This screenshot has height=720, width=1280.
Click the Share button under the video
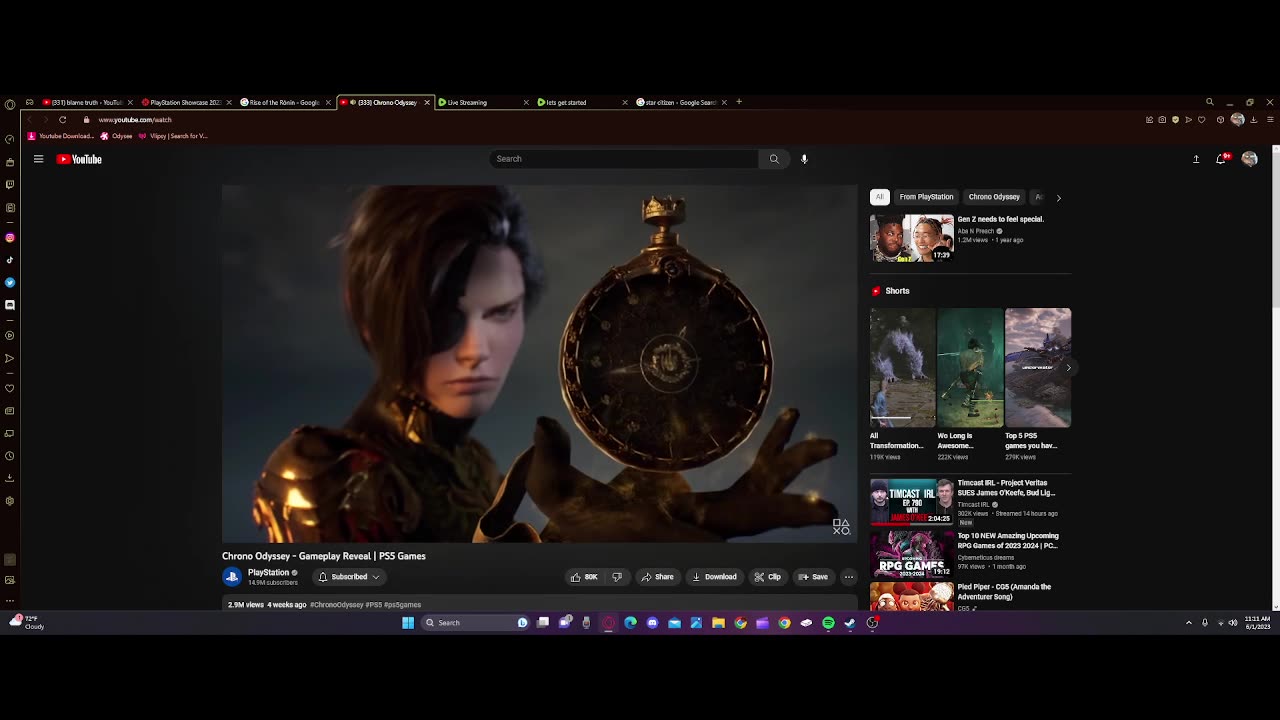tap(657, 577)
